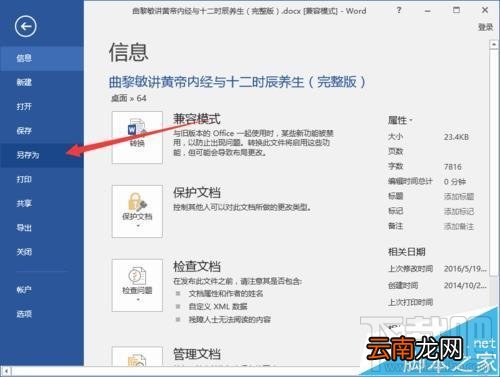Click 添加标题 title field

459,197
